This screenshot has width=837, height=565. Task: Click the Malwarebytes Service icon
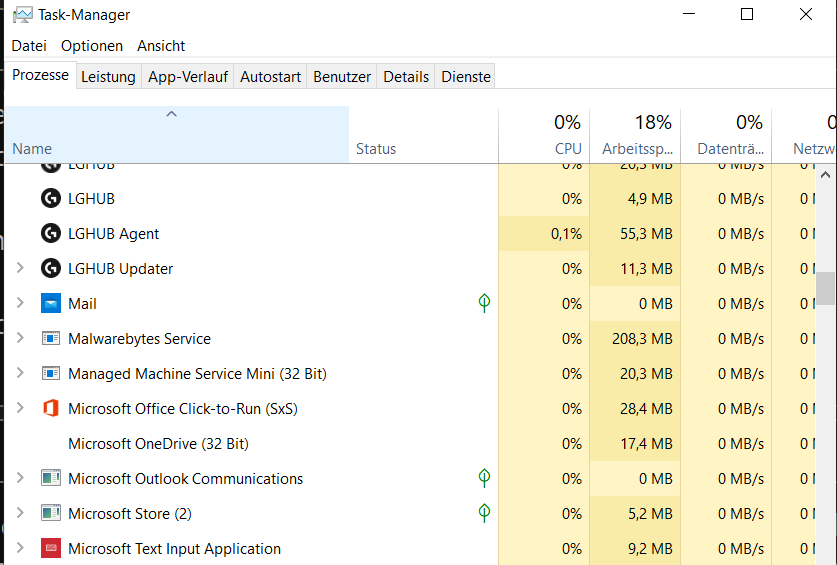(51, 338)
